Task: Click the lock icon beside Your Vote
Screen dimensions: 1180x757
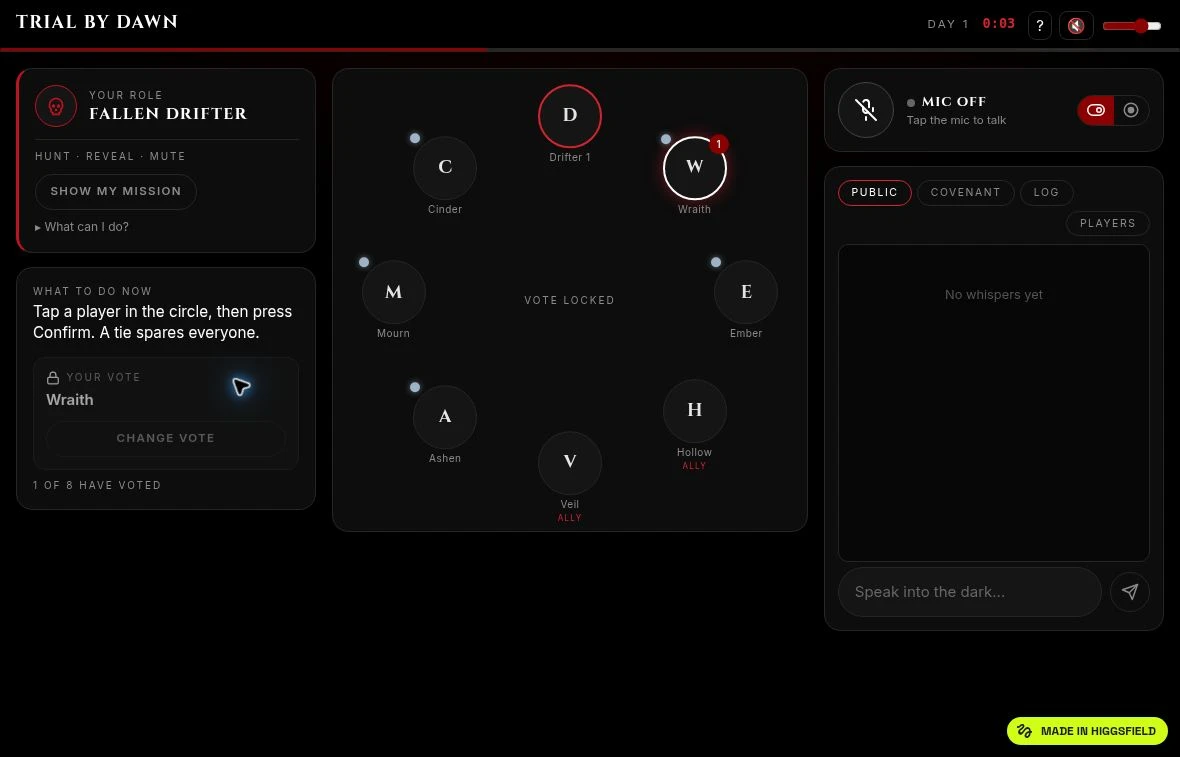Action: click(53, 378)
